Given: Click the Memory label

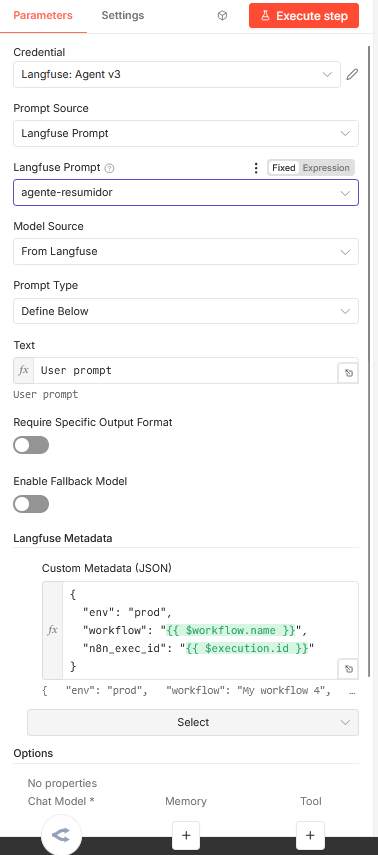Looking at the screenshot, I should [185, 801].
